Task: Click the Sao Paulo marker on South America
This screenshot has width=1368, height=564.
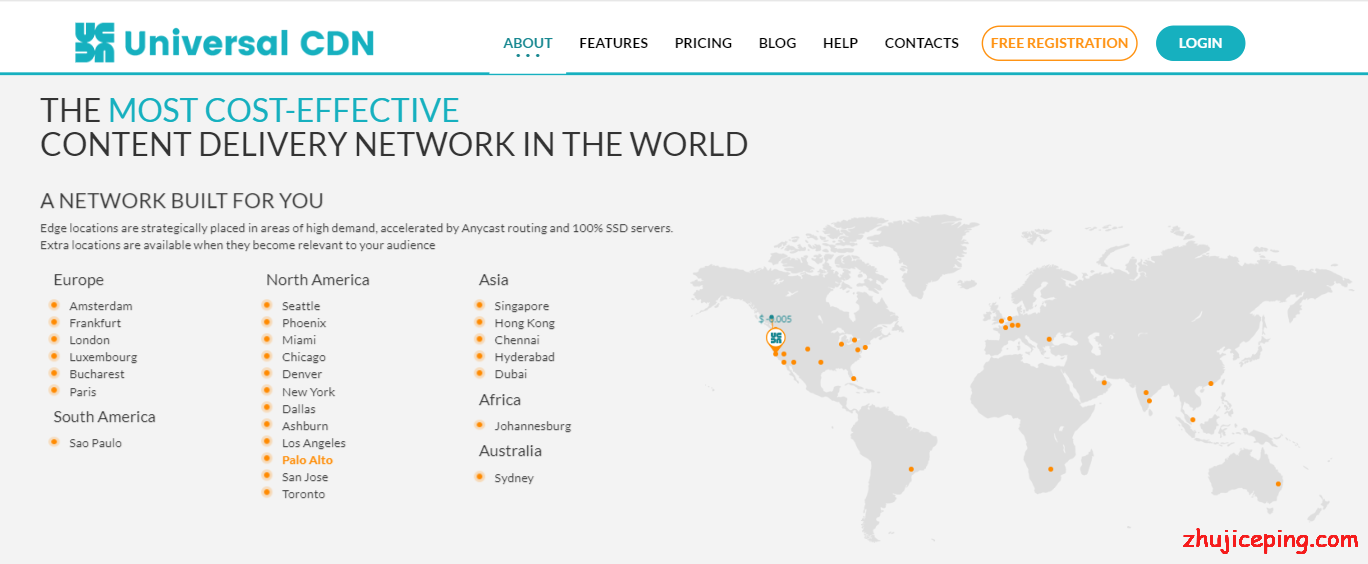Action: (911, 469)
